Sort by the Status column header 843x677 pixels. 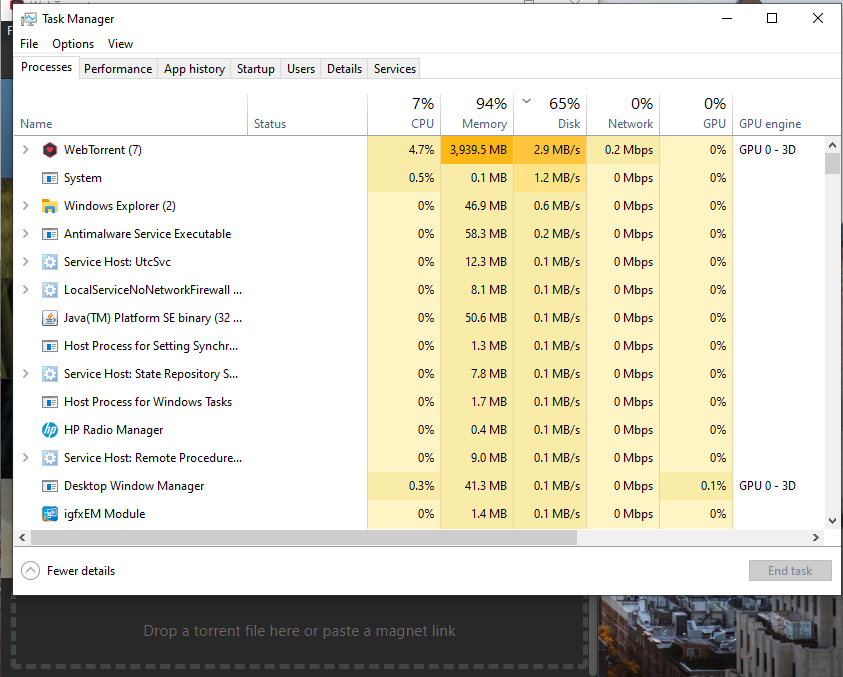tap(308, 115)
